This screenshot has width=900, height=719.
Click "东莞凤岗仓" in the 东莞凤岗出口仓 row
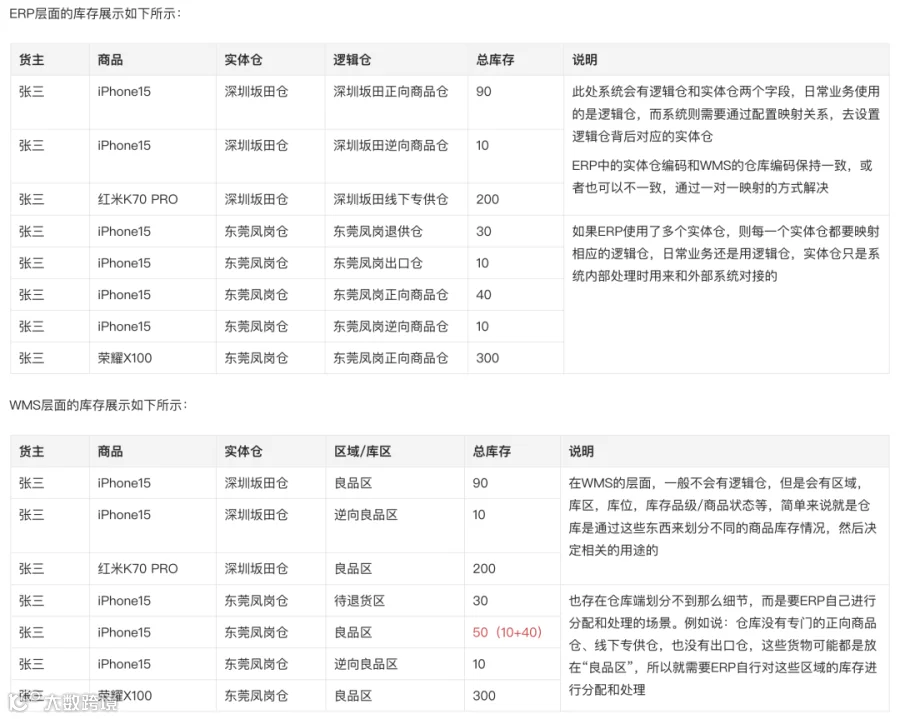point(256,263)
